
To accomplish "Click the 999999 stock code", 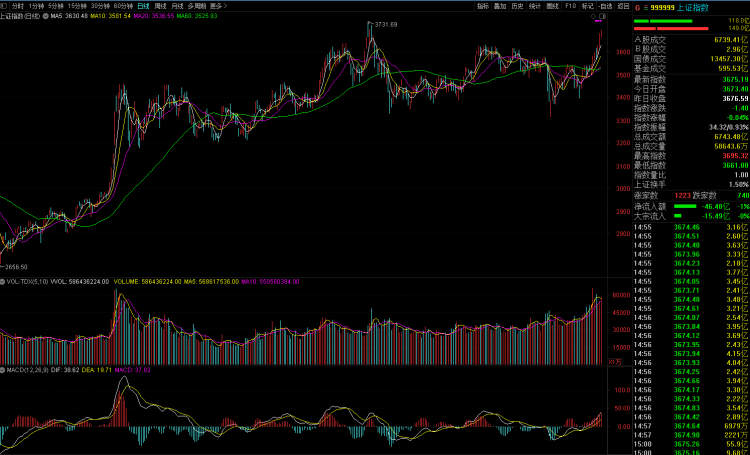I will pyautogui.click(x=662, y=8).
